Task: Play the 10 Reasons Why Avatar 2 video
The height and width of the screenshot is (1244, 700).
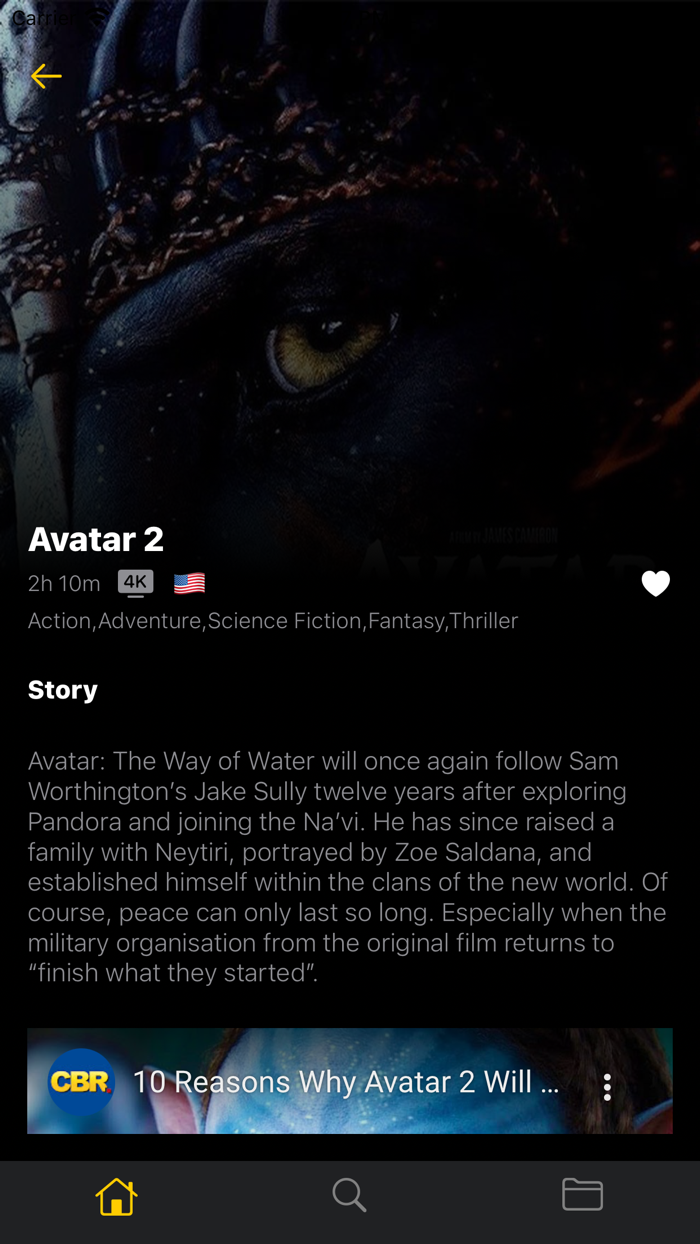Action: pyautogui.click(x=350, y=1081)
